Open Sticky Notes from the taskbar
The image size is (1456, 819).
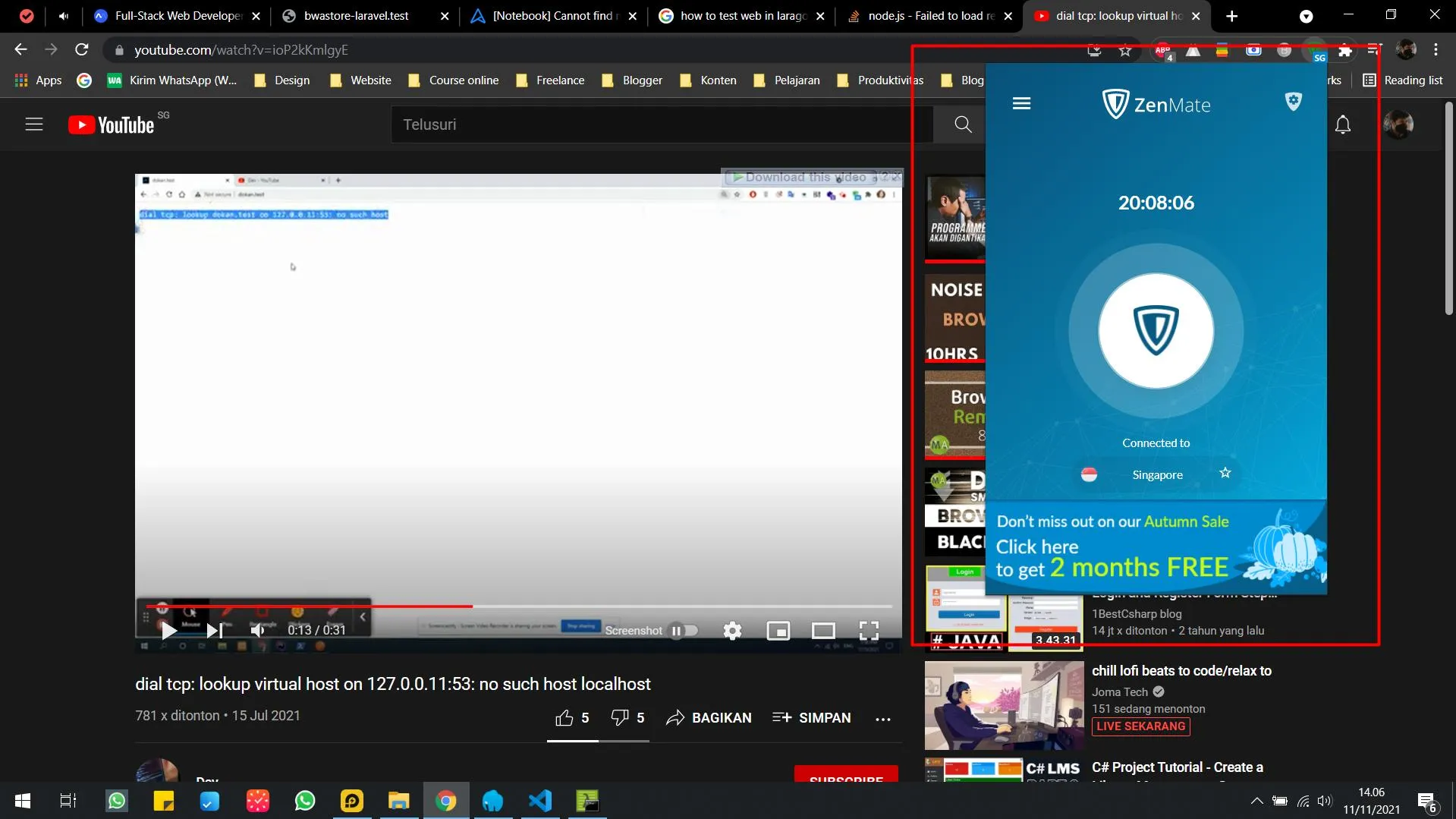coord(163,801)
